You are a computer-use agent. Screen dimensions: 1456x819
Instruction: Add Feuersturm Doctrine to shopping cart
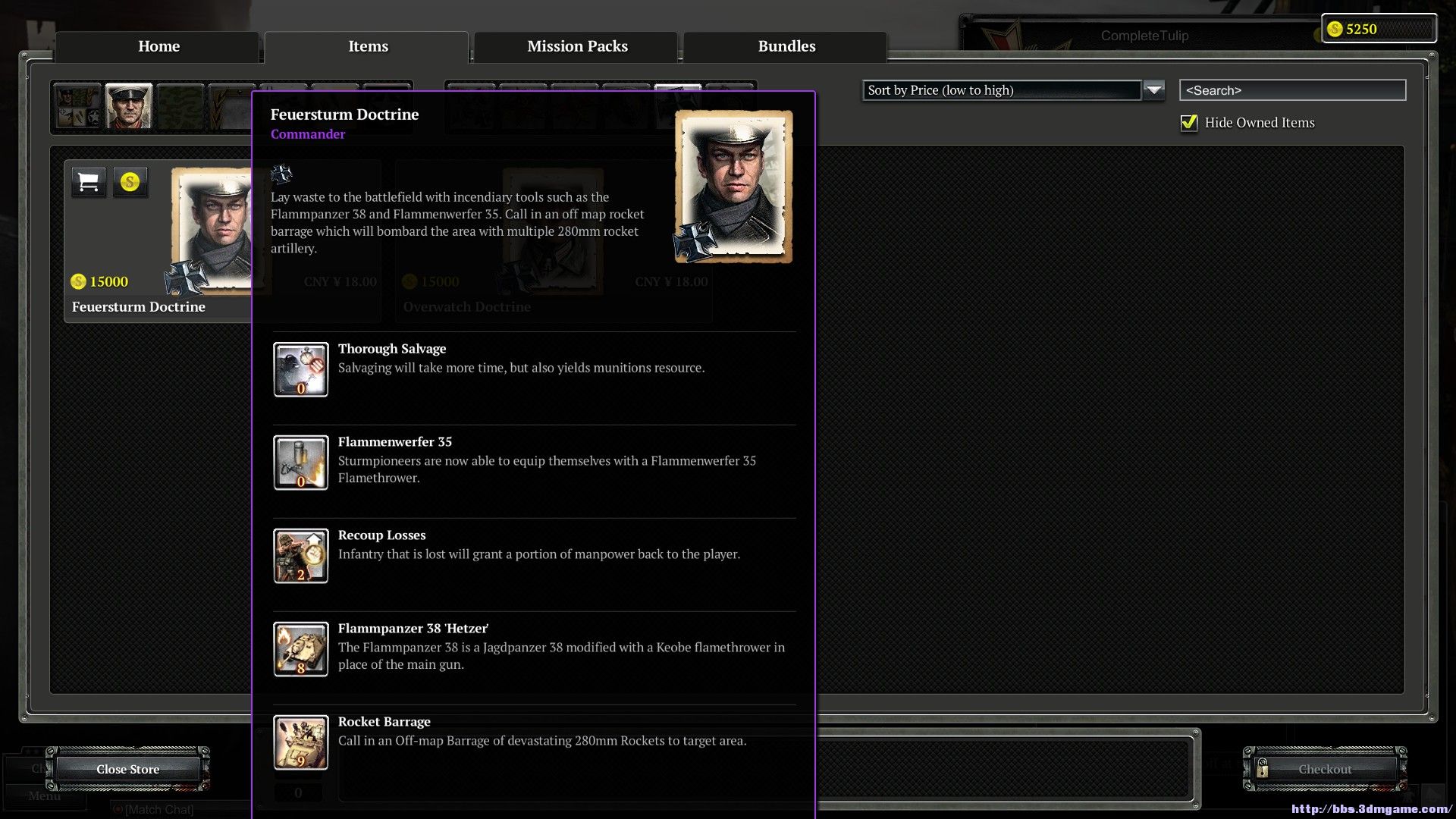(x=89, y=182)
